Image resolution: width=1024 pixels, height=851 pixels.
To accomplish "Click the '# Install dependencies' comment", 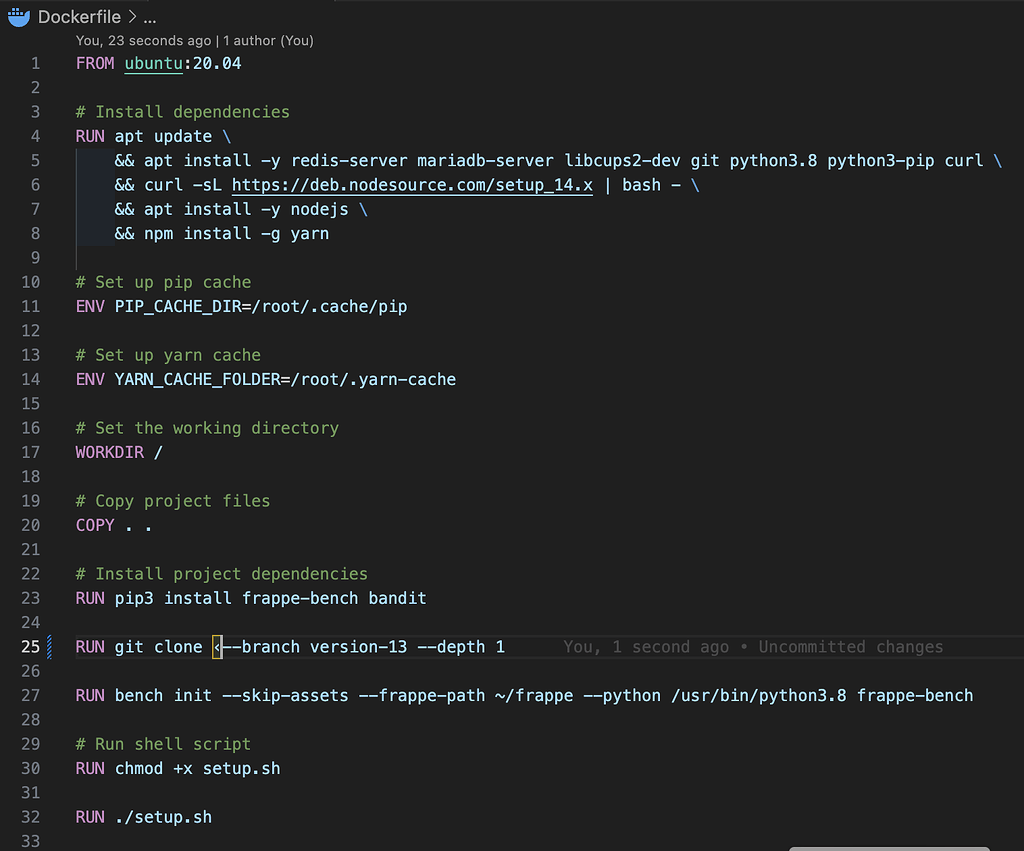I will pos(182,112).
